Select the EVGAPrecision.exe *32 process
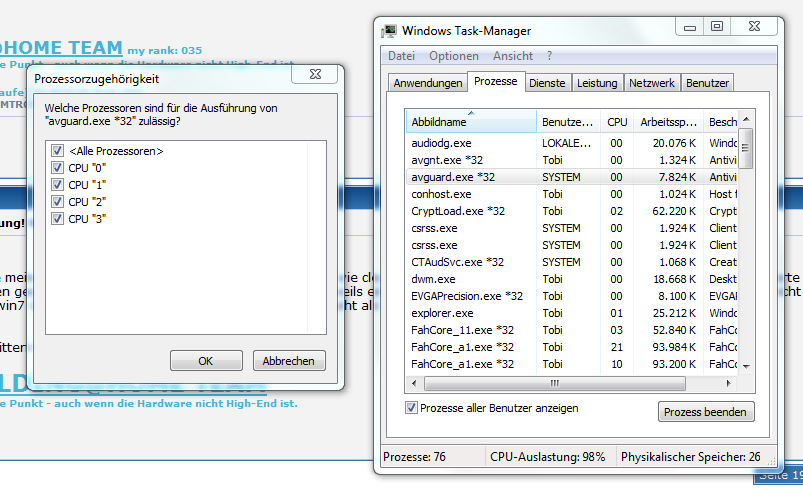 tap(573, 296)
